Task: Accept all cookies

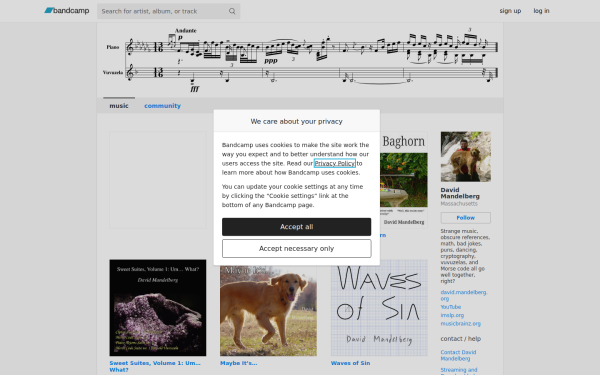Action: (x=296, y=227)
